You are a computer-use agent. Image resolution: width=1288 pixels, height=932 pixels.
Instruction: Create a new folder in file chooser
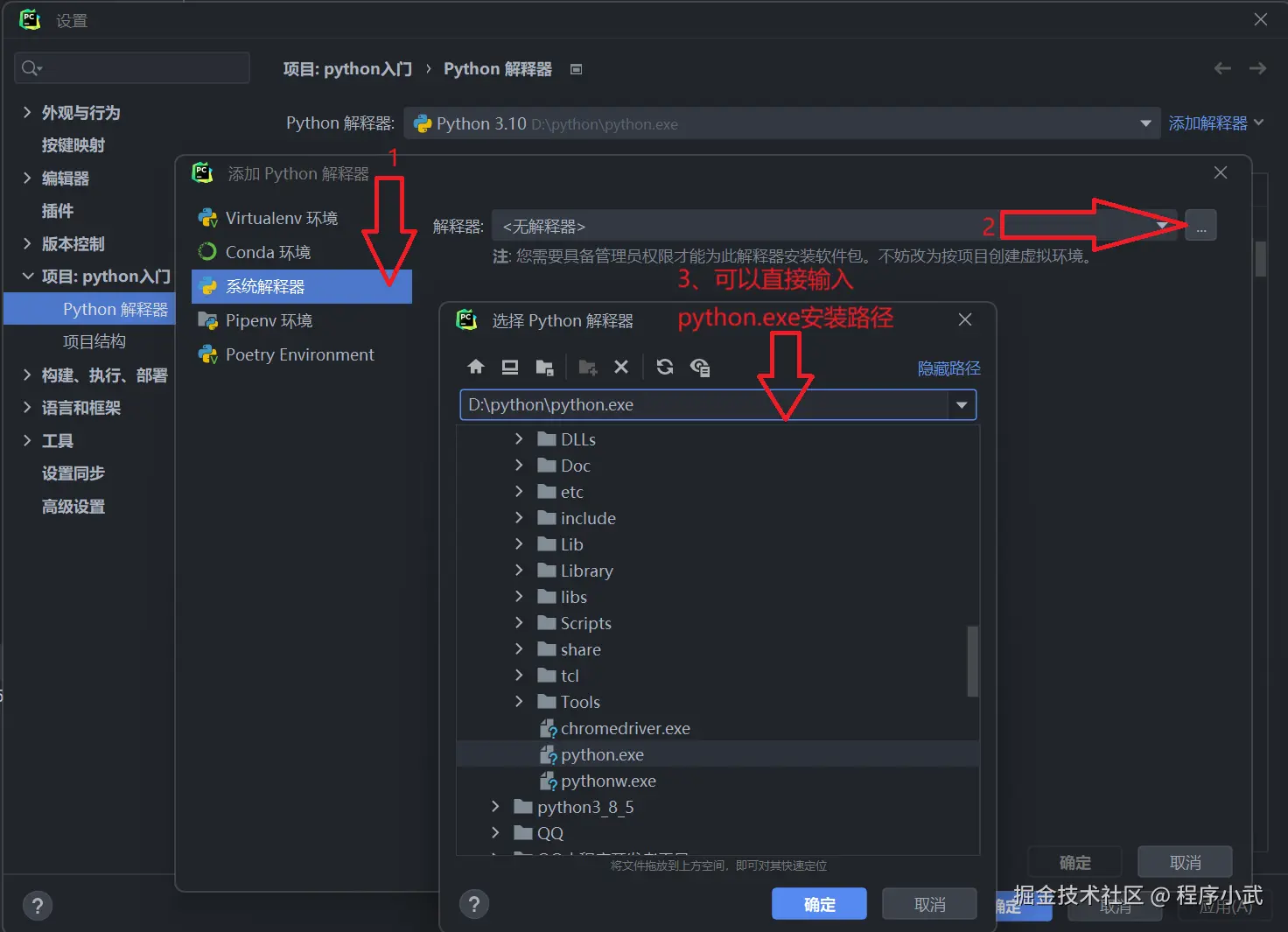[588, 368]
